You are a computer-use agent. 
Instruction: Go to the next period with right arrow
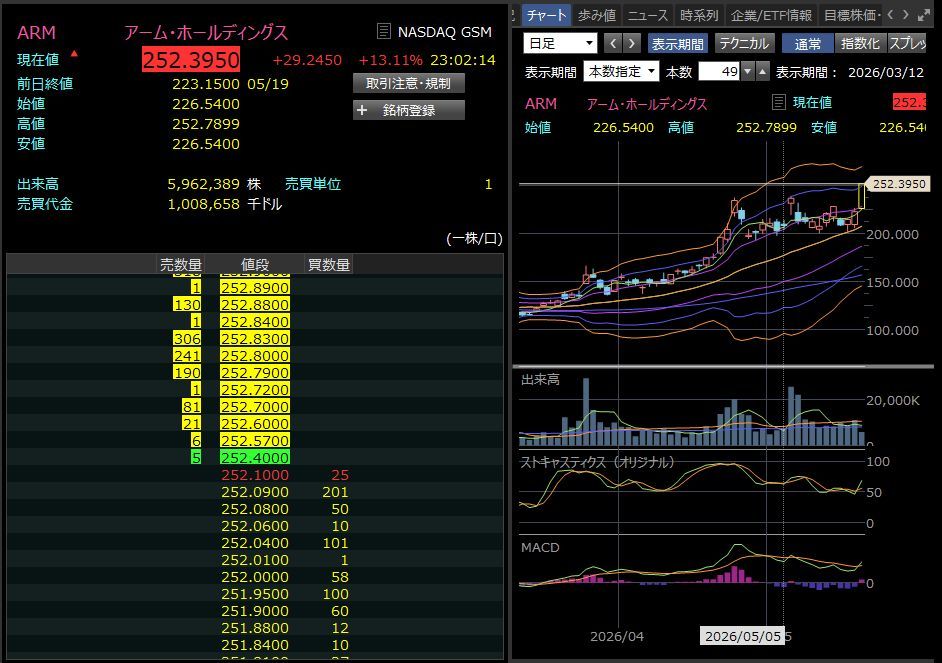click(631, 43)
